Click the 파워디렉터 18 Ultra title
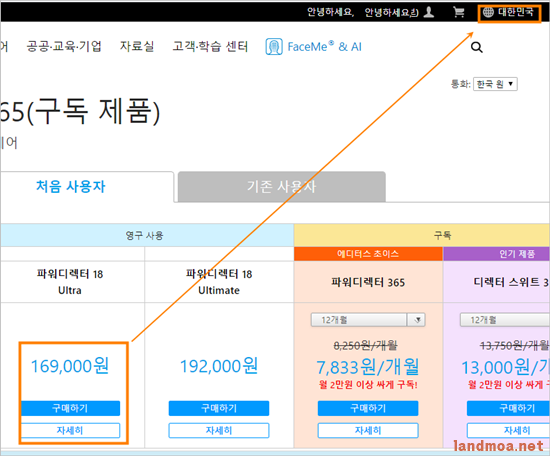 point(70,282)
